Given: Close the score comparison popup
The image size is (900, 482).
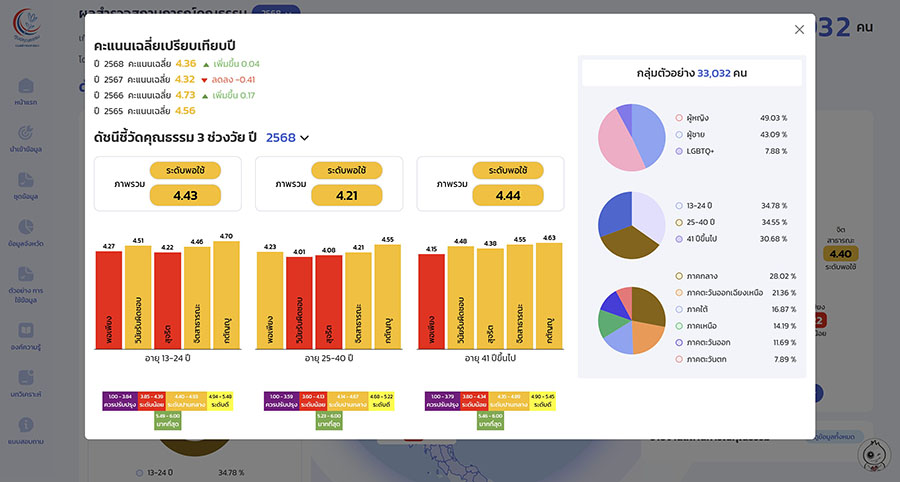Looking at the screenshot, I should pos(799,30).
